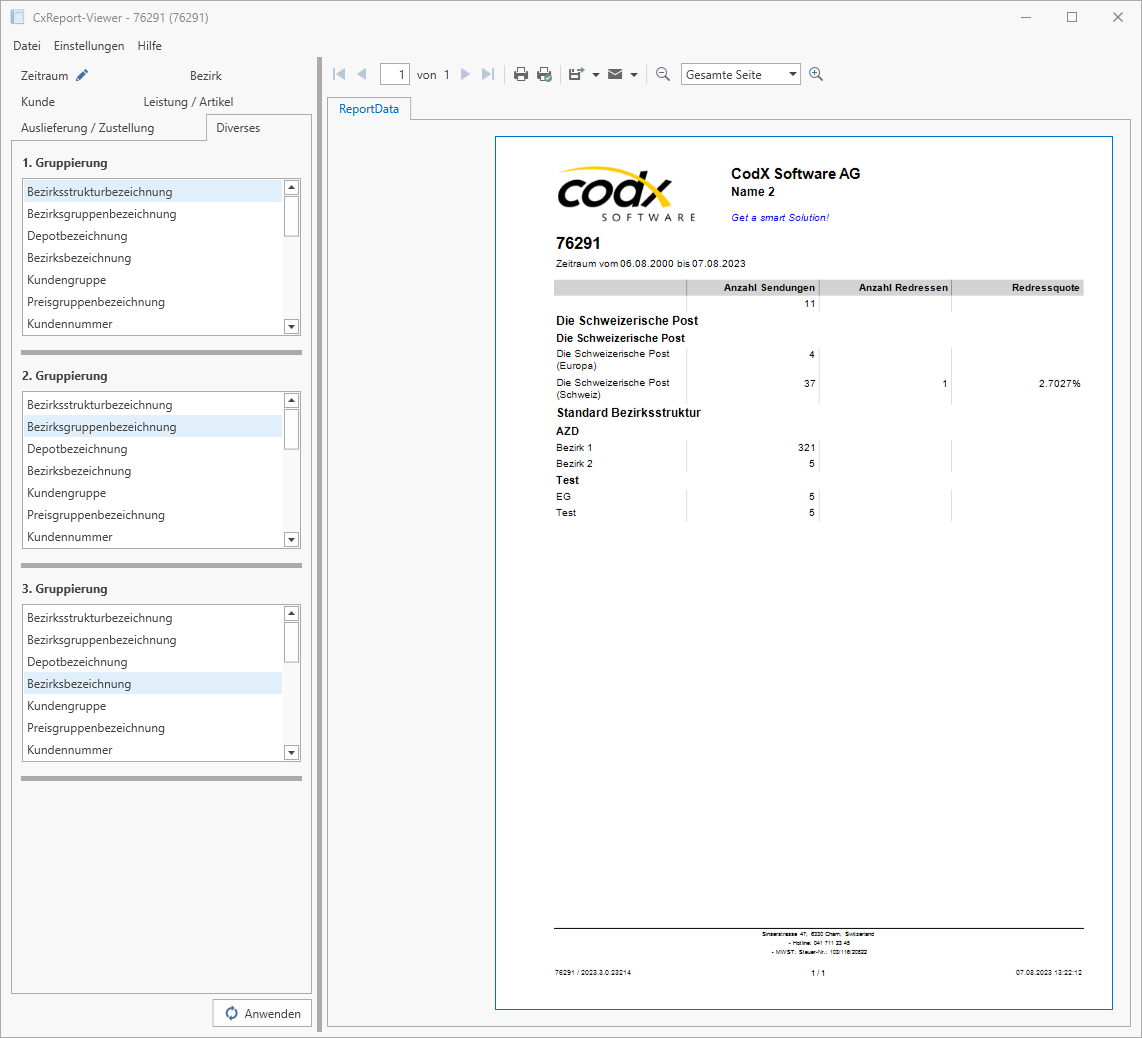Viewport: 1142px width, 1038px height.
Task: Select Kundengruppe in 2. Gruppierung
Action: coord(153,492)
